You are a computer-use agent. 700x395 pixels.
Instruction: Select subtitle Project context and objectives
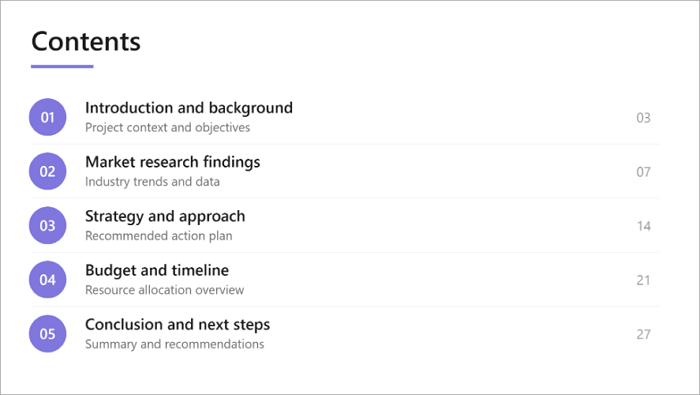pyautogui.click(x=168, y=128)
